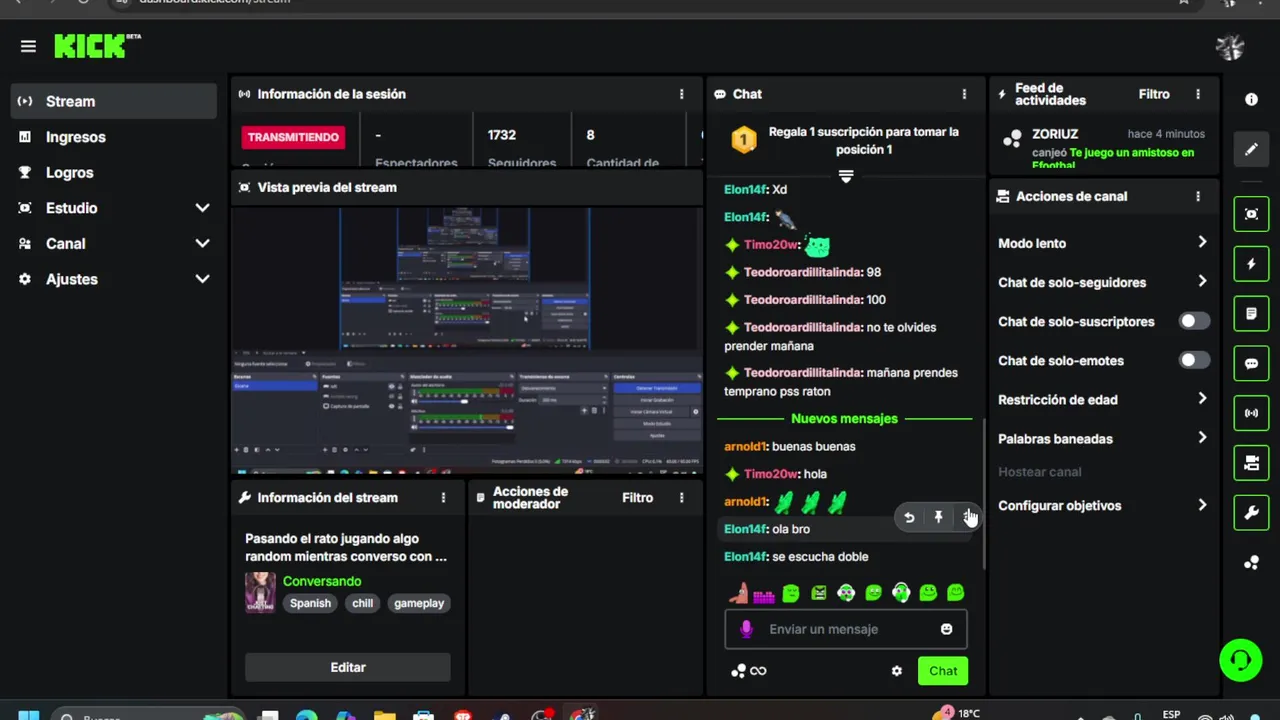The image size is (1280, 720).
Task: Click the purple microphone icon in chat input
Action: tap(746, 629)
